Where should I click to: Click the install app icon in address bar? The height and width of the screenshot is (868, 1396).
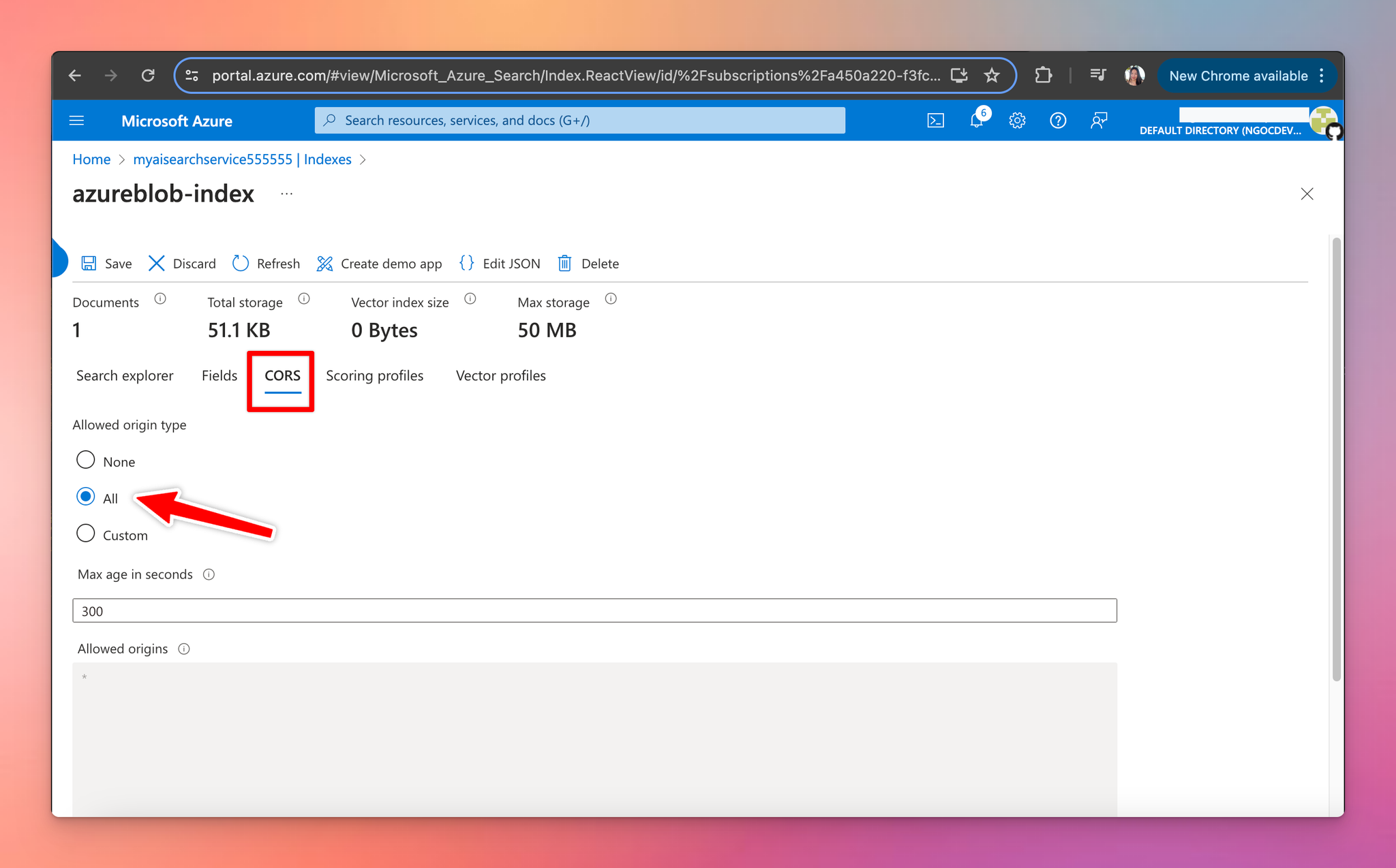click(x=959, y=76)
